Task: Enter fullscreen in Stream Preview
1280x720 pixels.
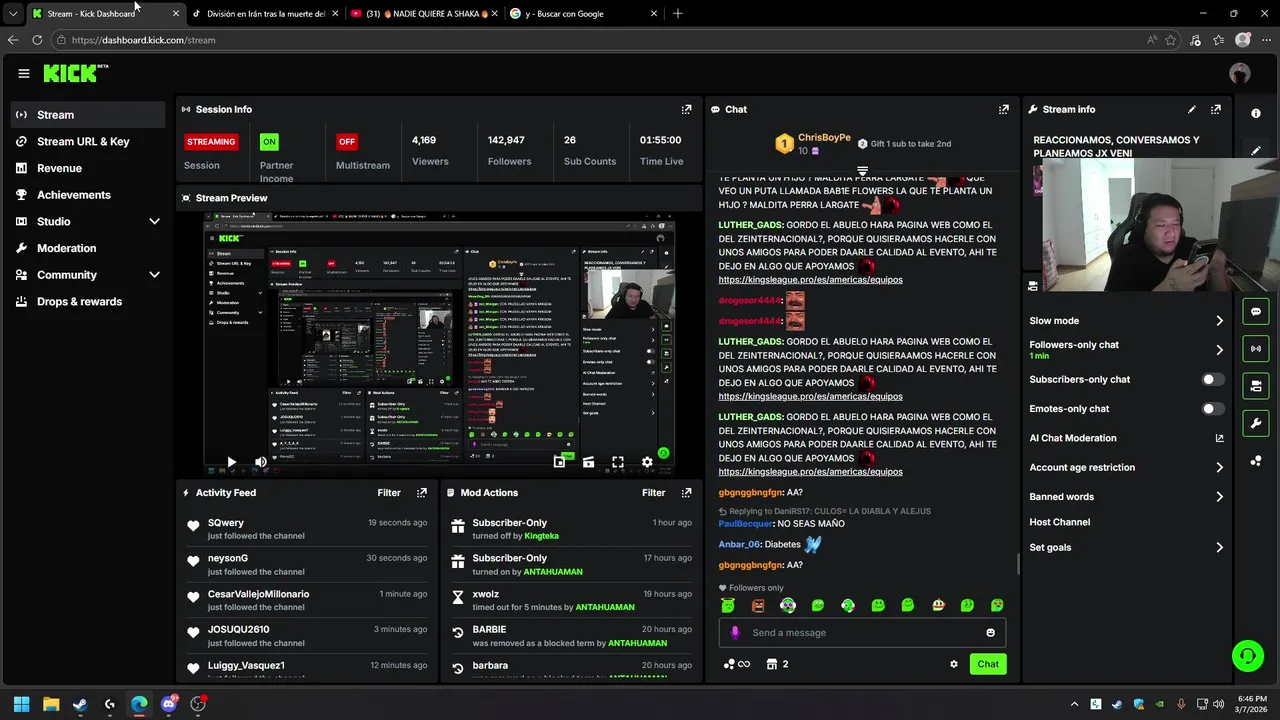Action: click(x=618, y=462)
